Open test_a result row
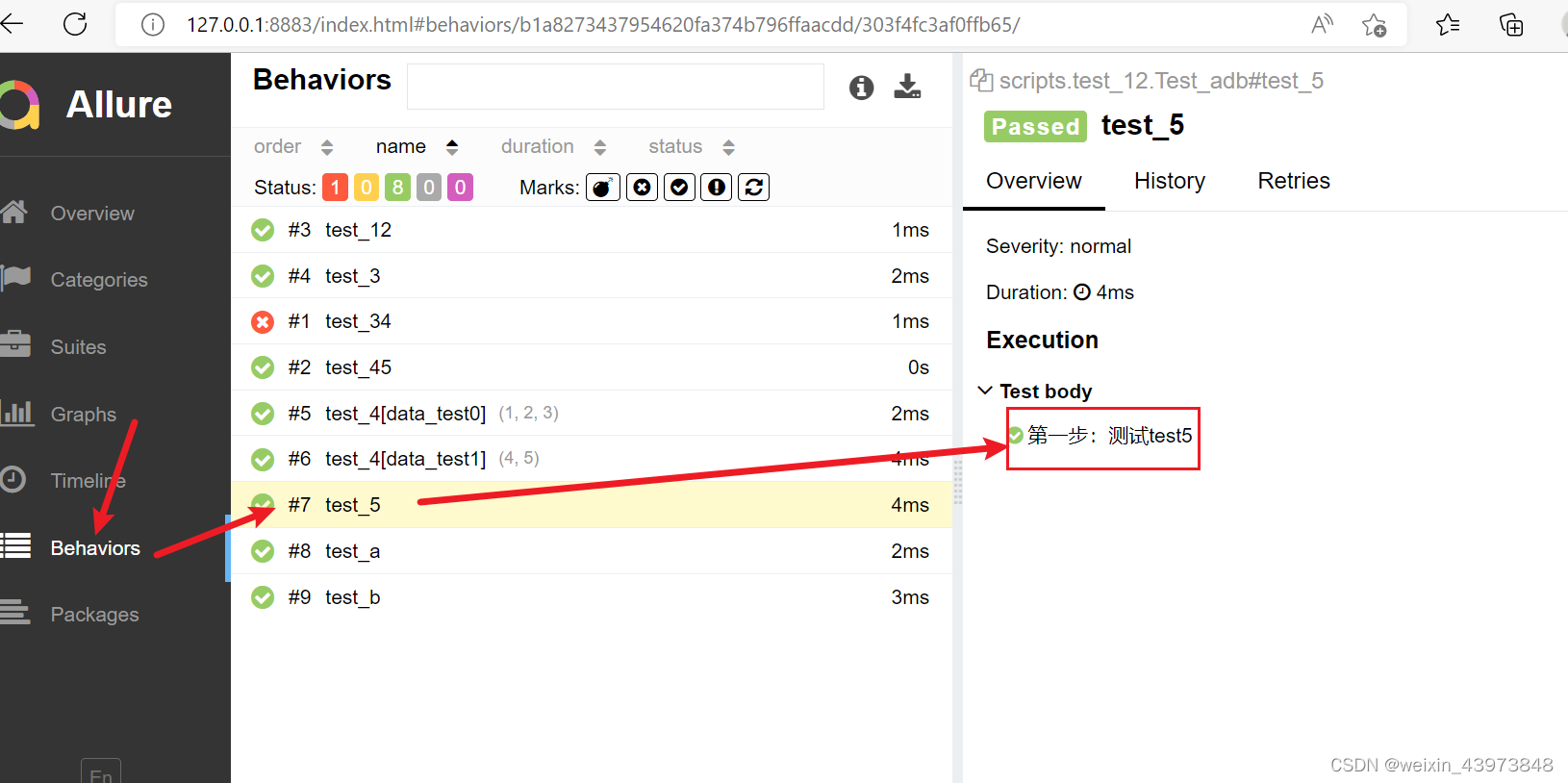Viewport: 1568px width, 783px height. pyautogui.click(x=591, y=551)
